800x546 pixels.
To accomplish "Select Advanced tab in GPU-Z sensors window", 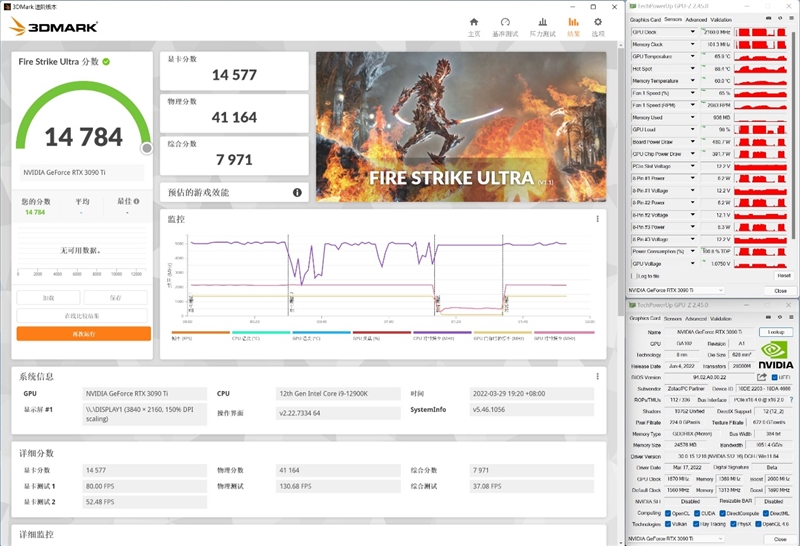I will tap(696, 19).
